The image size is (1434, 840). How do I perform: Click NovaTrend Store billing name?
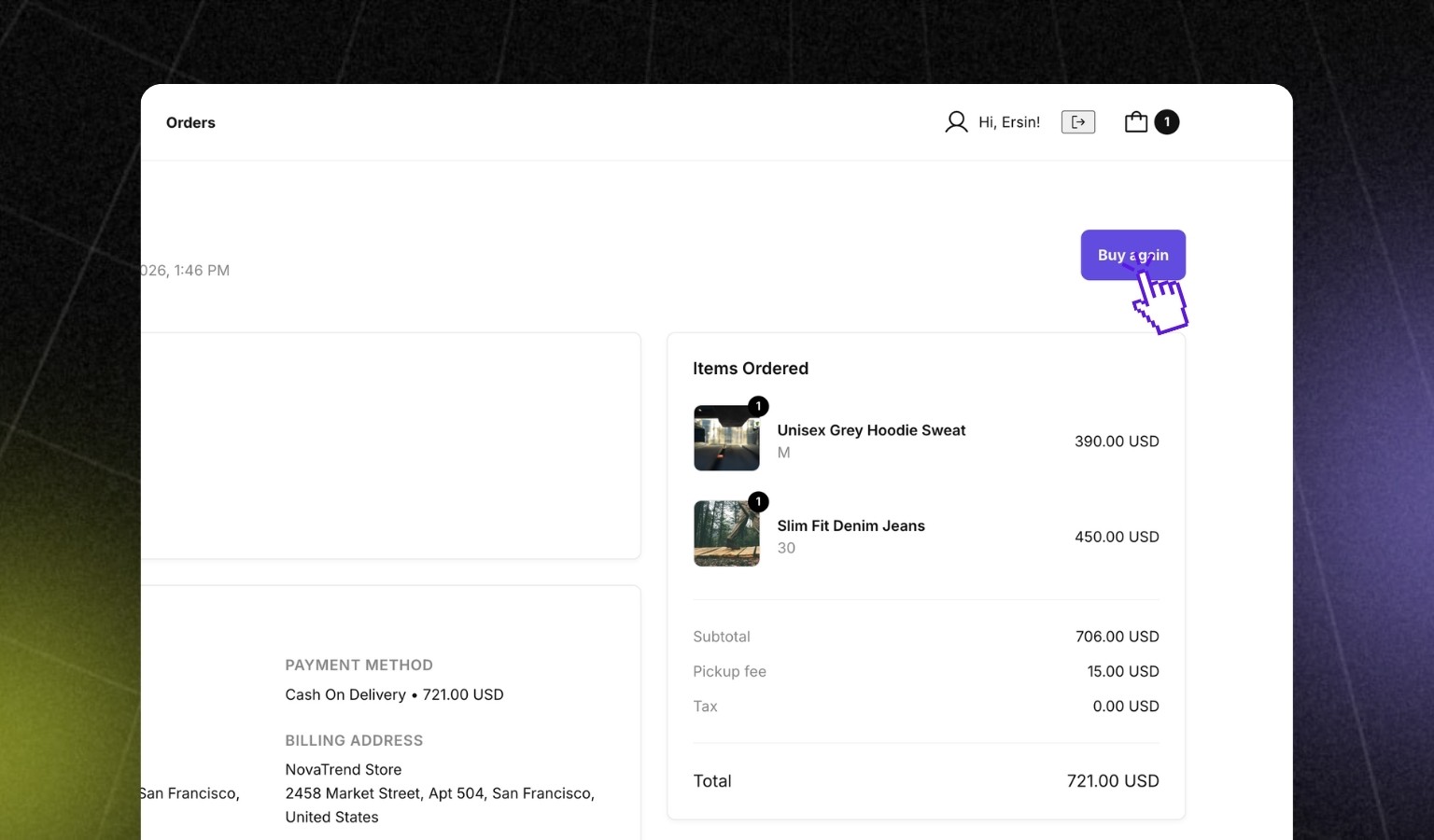click(x=344, y=770)
